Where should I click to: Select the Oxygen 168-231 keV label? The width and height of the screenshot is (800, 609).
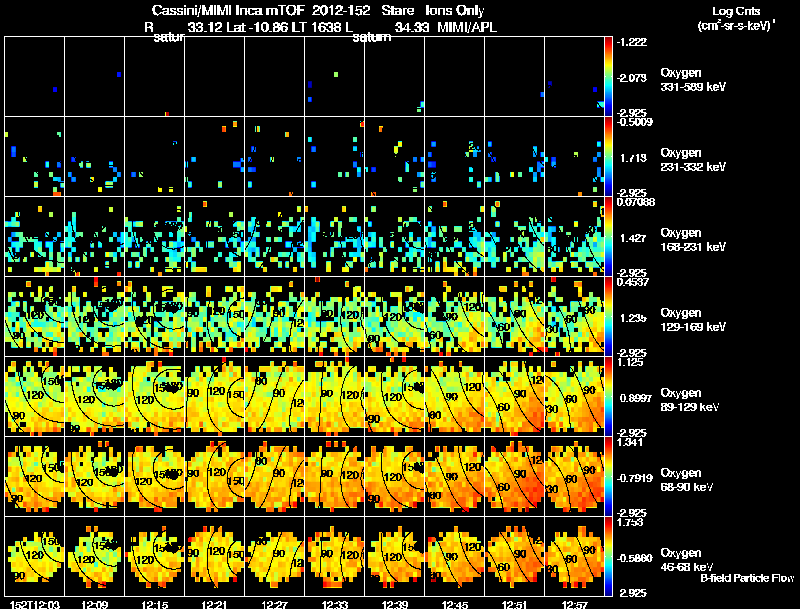pos(693,240)
